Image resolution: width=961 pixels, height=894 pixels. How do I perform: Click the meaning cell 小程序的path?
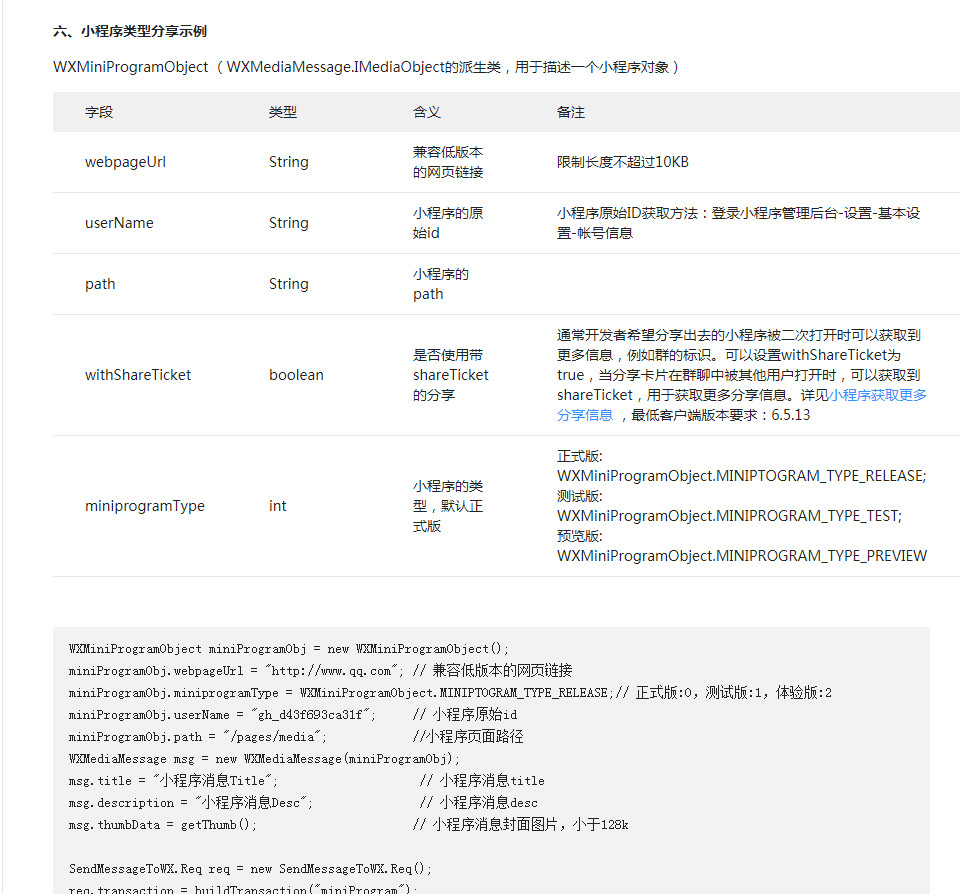click(x=441, y=284)
